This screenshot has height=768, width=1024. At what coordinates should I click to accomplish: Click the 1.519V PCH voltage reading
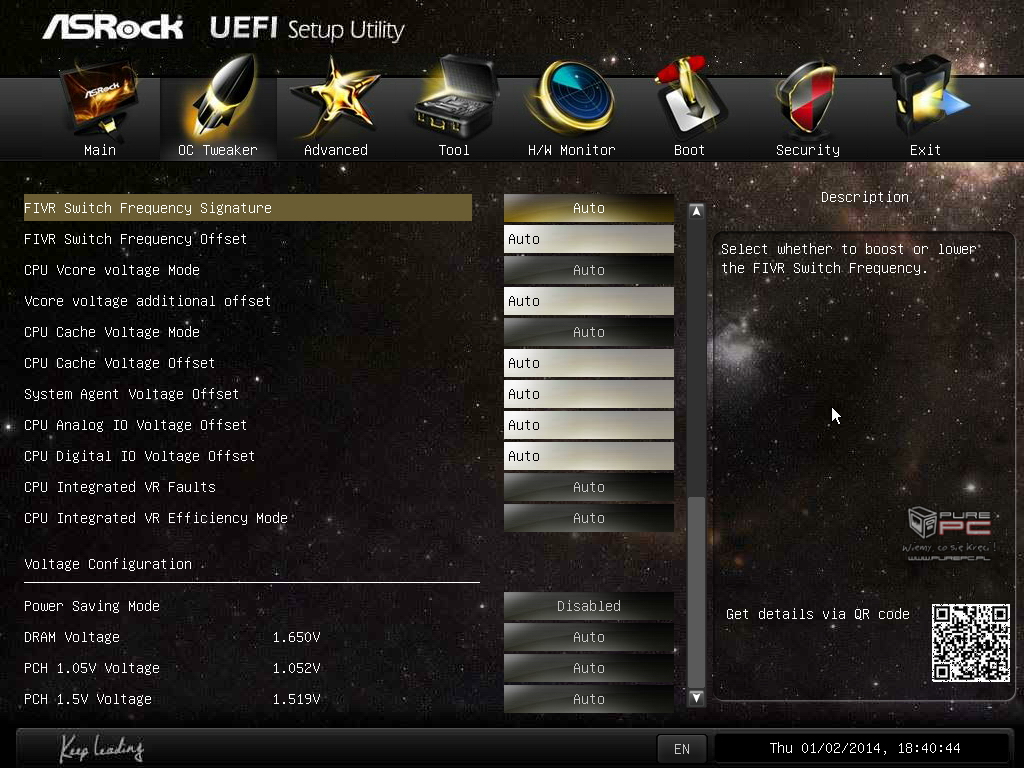(296, 699)
